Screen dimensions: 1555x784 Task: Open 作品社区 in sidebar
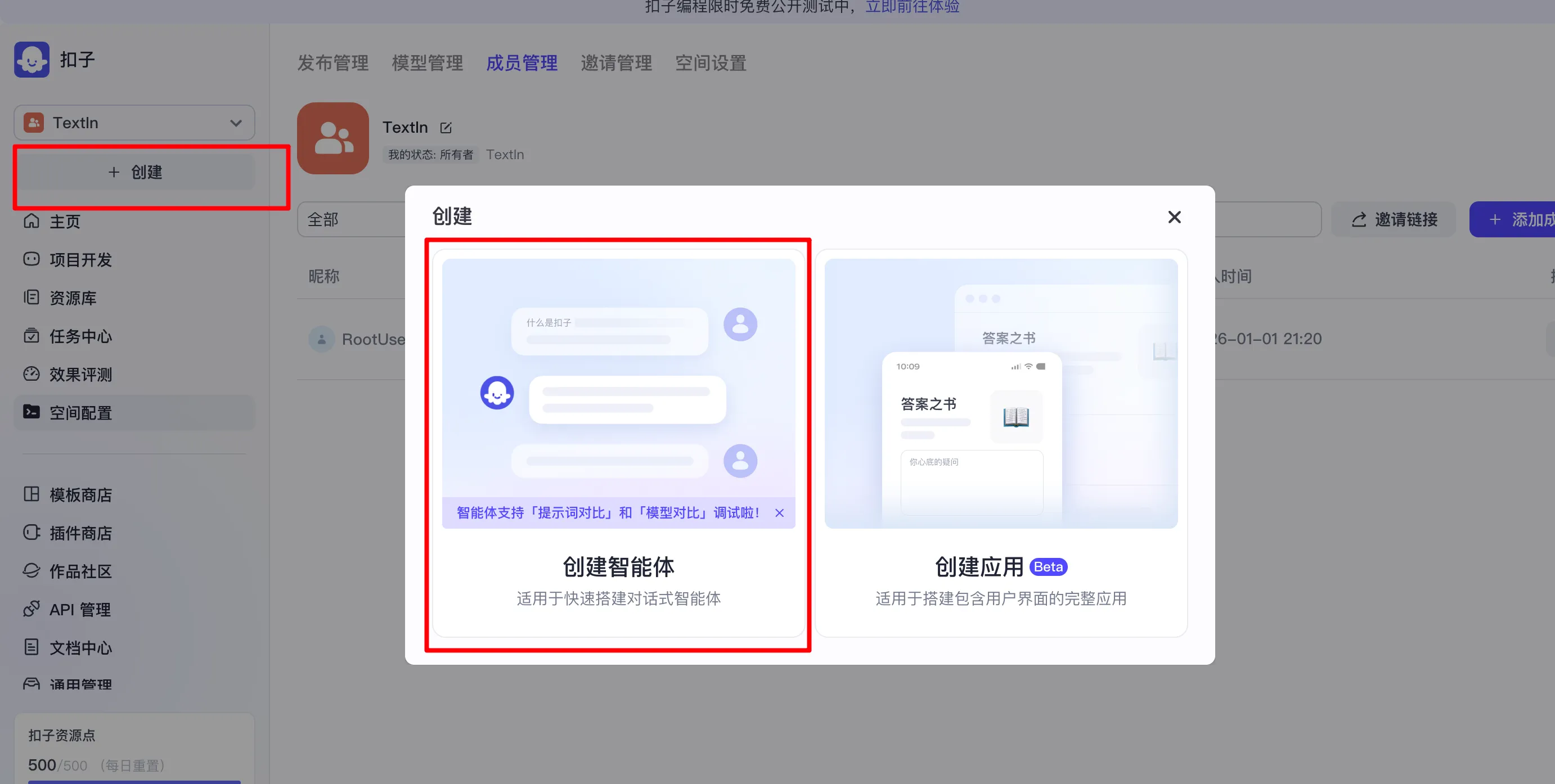134,571
